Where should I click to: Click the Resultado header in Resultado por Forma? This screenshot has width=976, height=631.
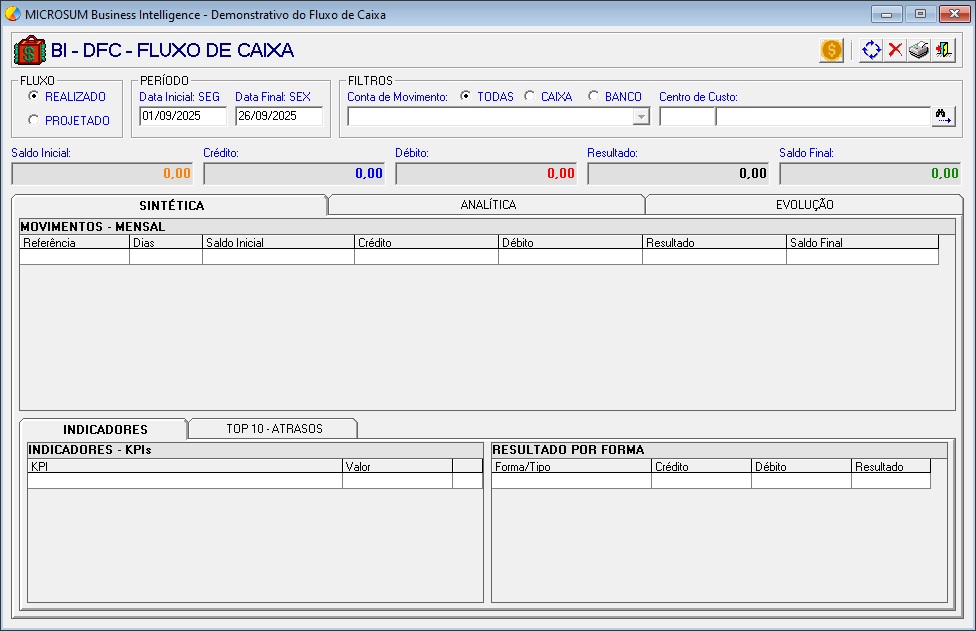(891, 466)
